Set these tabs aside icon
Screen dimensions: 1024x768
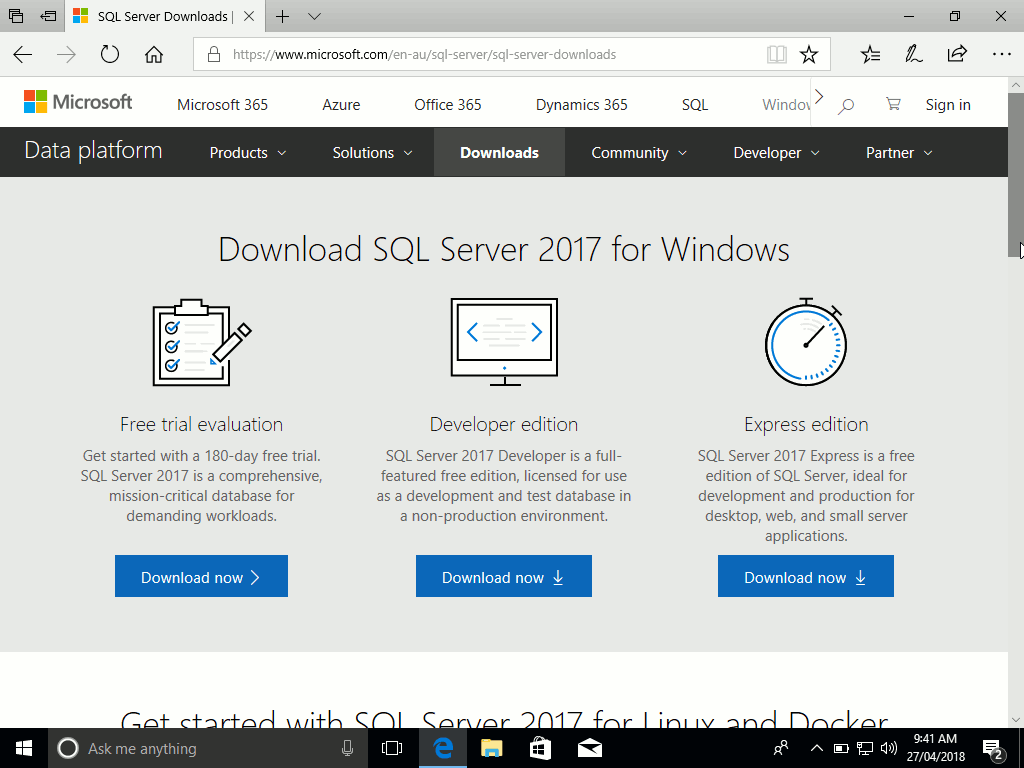click(48, 16)
